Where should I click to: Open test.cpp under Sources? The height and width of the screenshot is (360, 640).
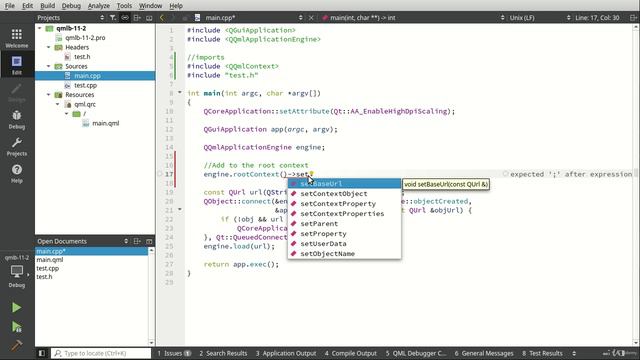pos(85,85)
